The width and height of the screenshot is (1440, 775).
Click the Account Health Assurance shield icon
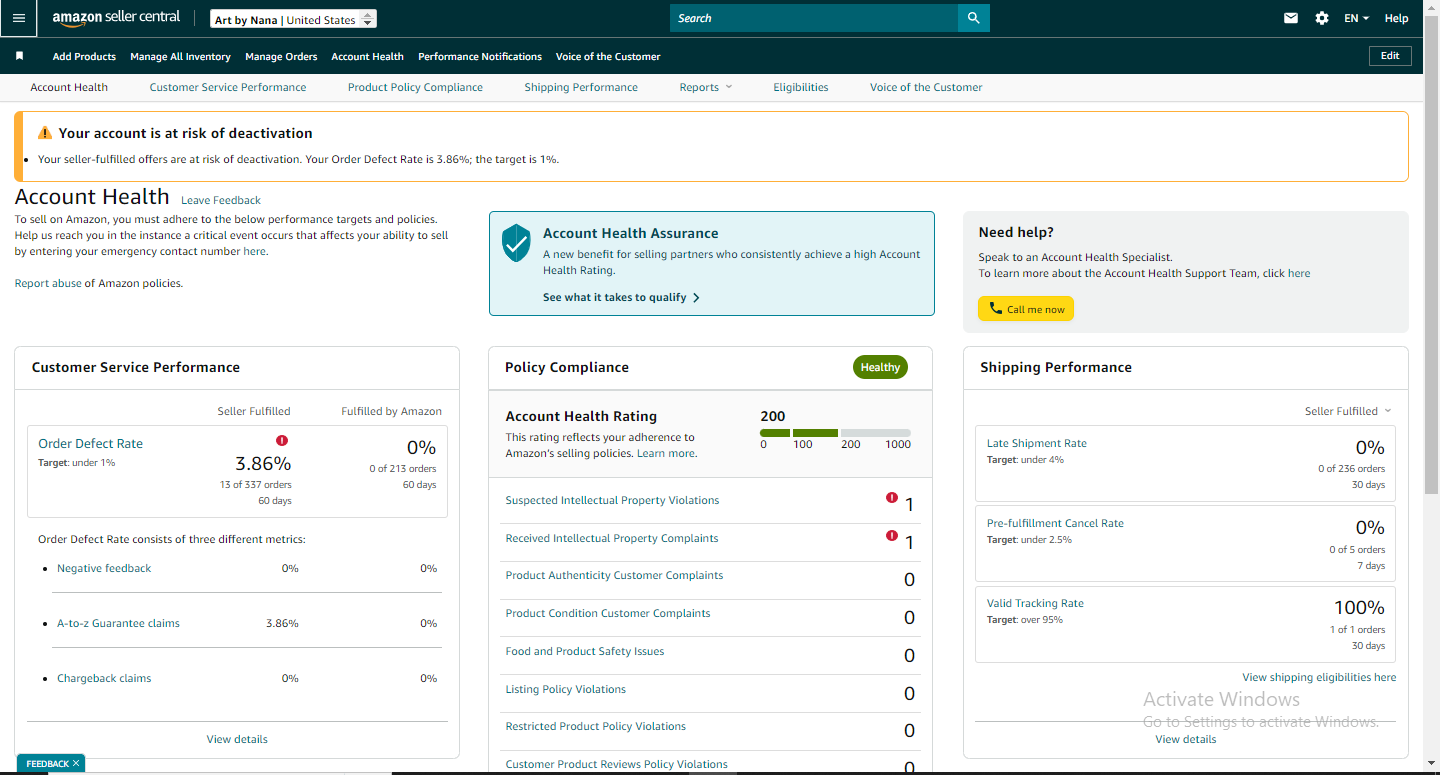click(x=516, y=243)
